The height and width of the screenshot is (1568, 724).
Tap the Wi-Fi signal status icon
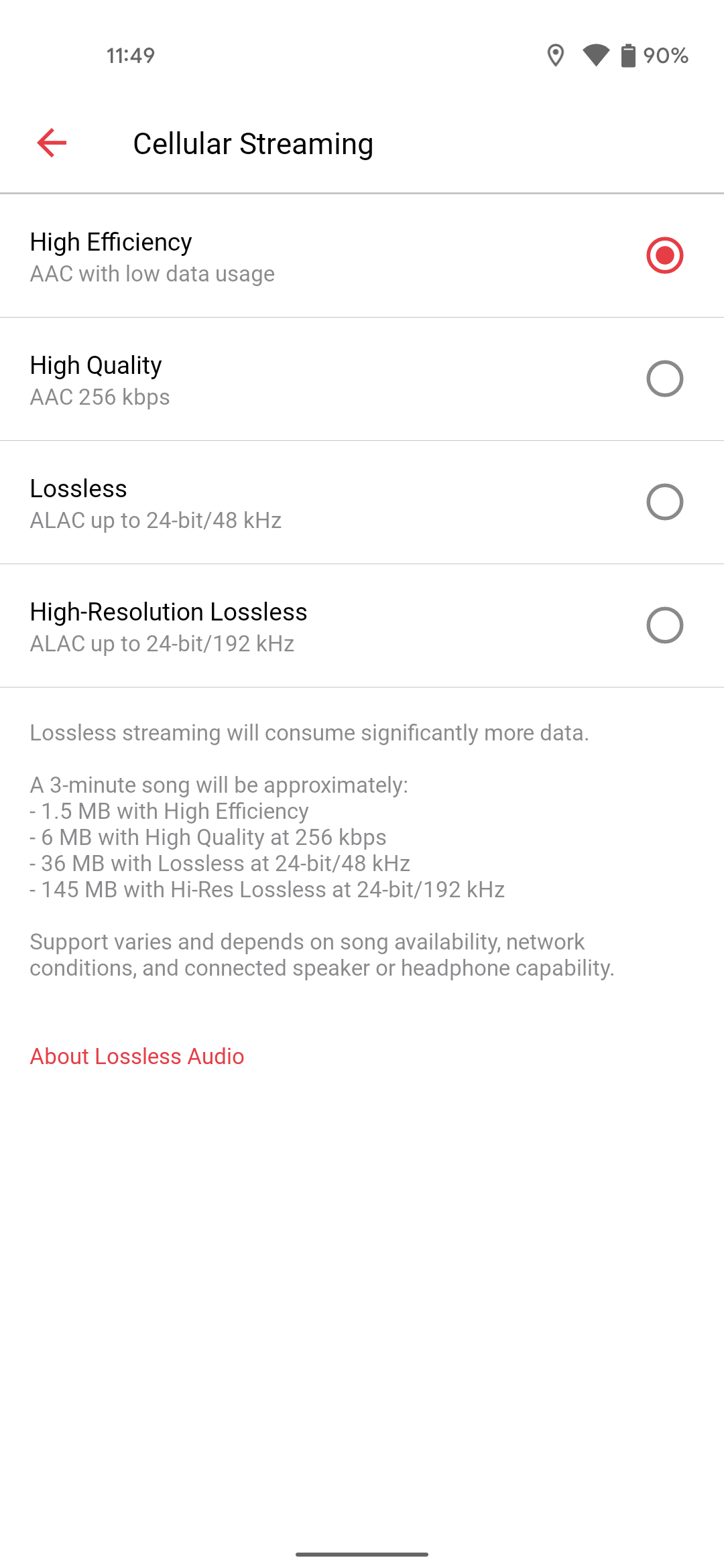[x=595, y=56]
